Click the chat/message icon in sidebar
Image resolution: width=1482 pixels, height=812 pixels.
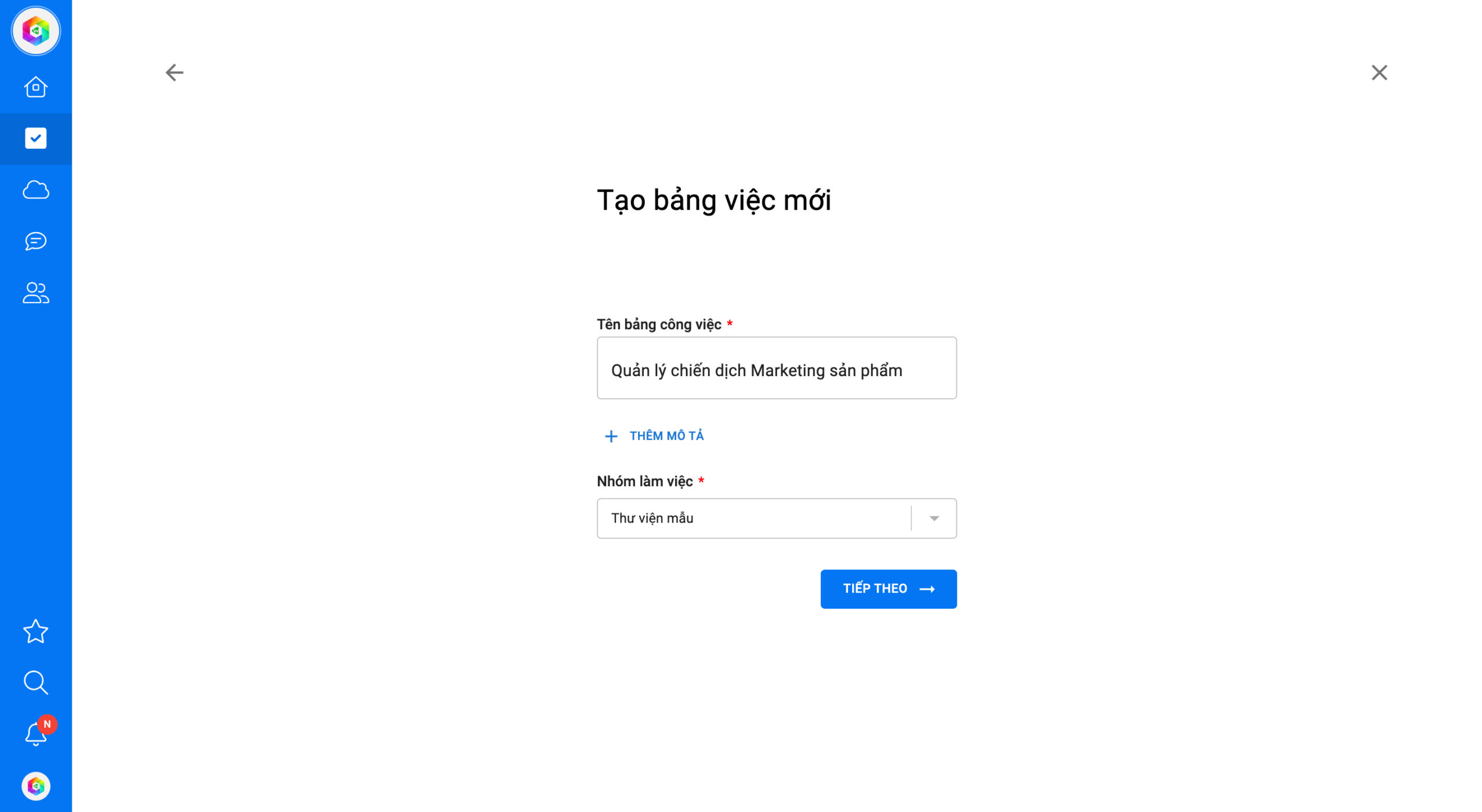pos(36,241)
